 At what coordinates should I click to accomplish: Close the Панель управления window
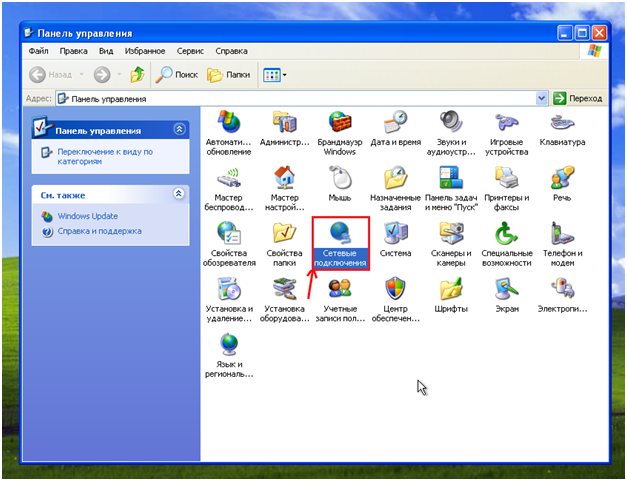pos(599,33)
